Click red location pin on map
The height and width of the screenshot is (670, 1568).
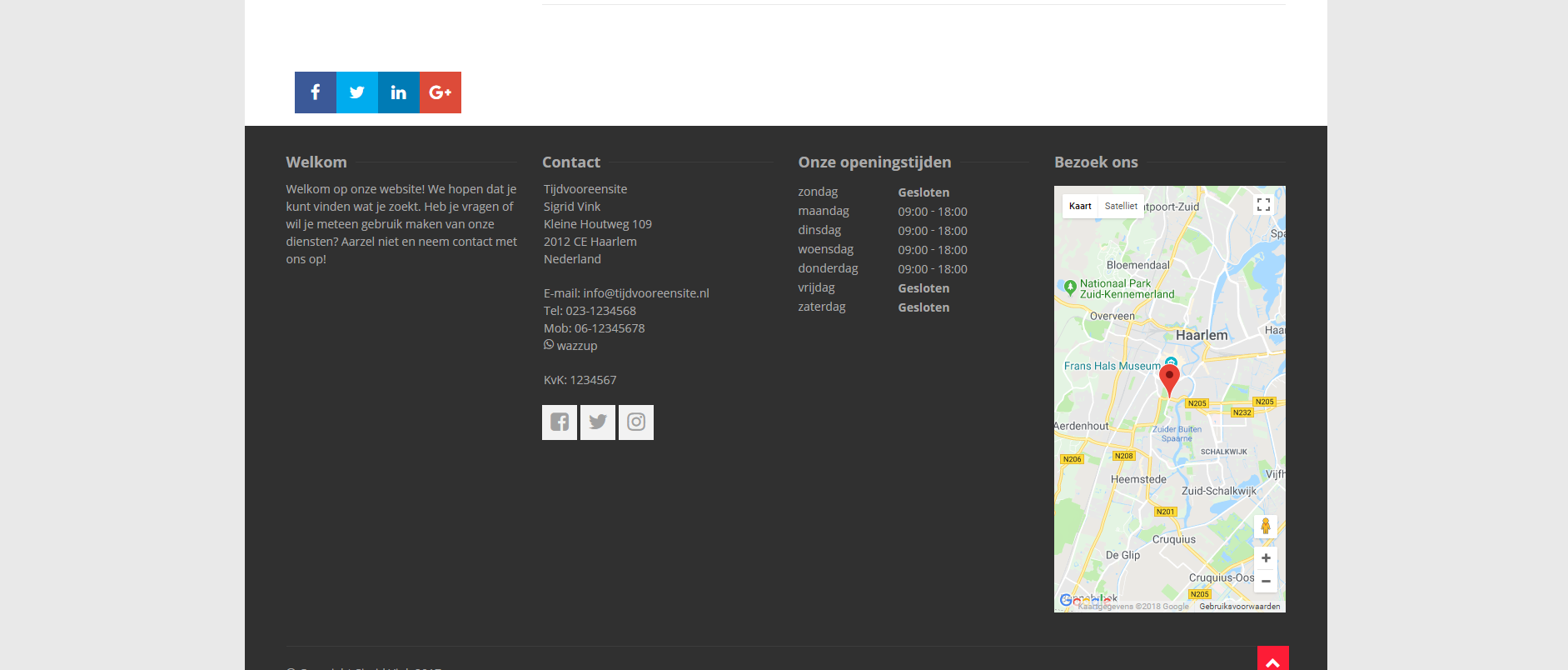1169,379
